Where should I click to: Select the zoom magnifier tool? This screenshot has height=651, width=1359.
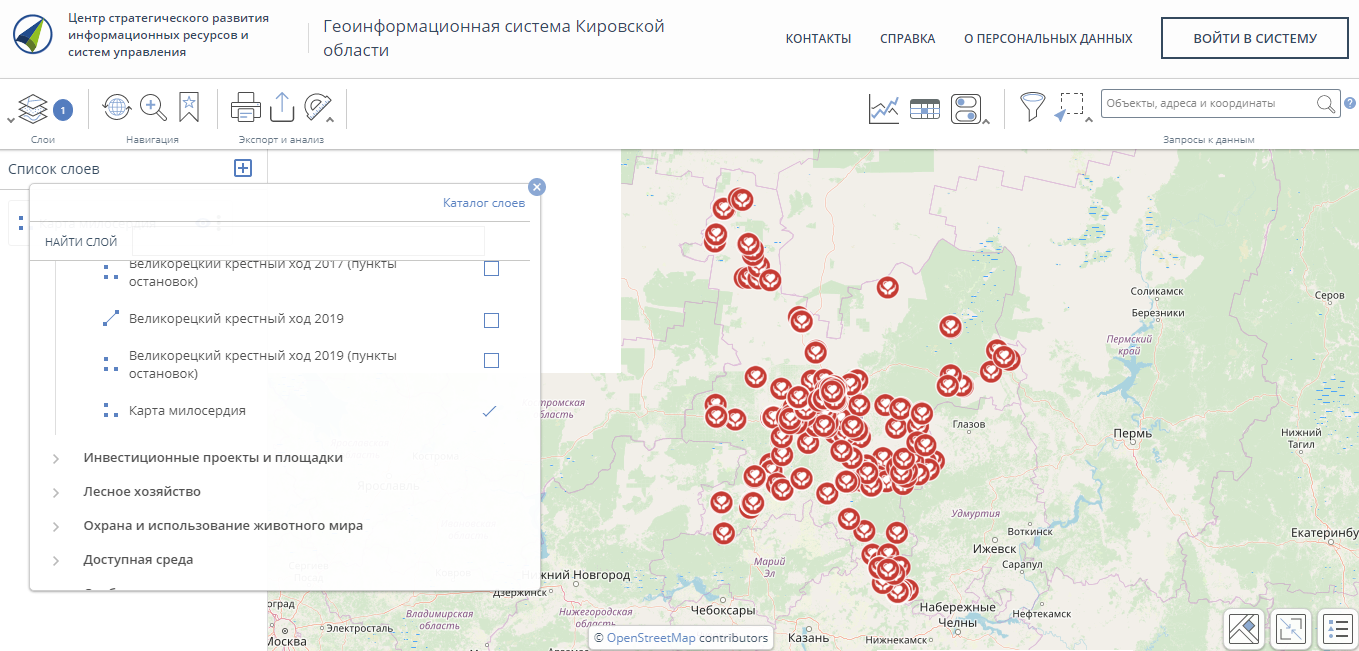point(150,106)
